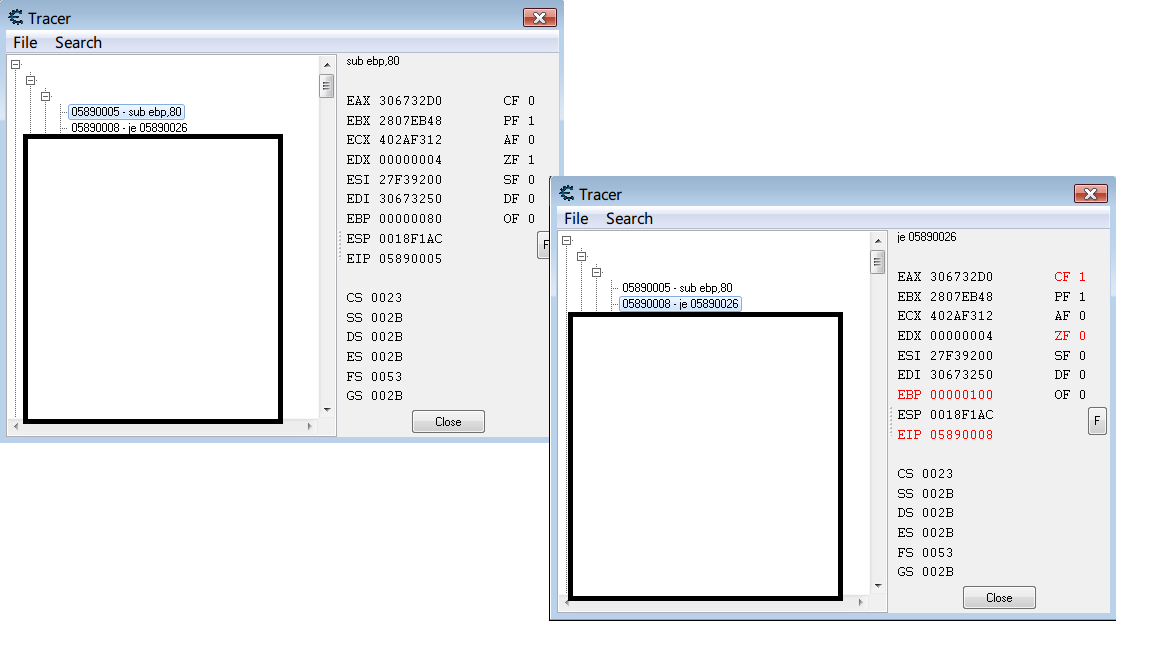The image size is (1152, 648).
Task: Click the scroll-up arrow of the front Tracer tree
Action: pos(877,241)
